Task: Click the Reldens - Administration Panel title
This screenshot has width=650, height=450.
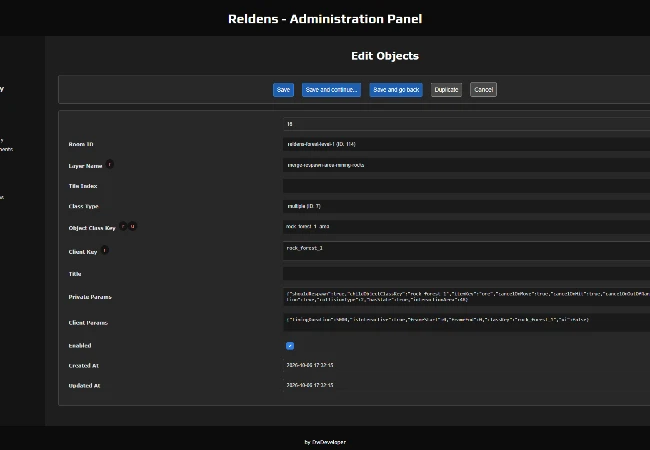Action: 325,19
